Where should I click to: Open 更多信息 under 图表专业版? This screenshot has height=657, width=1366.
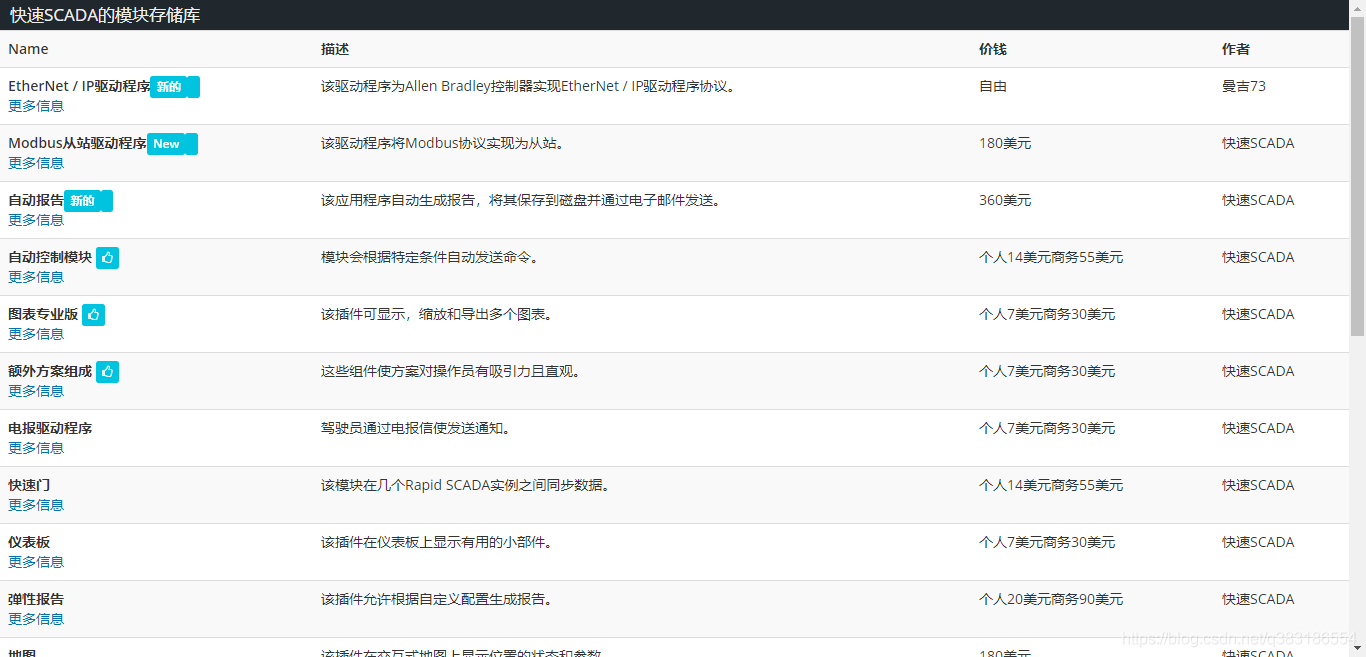[36, 334]
